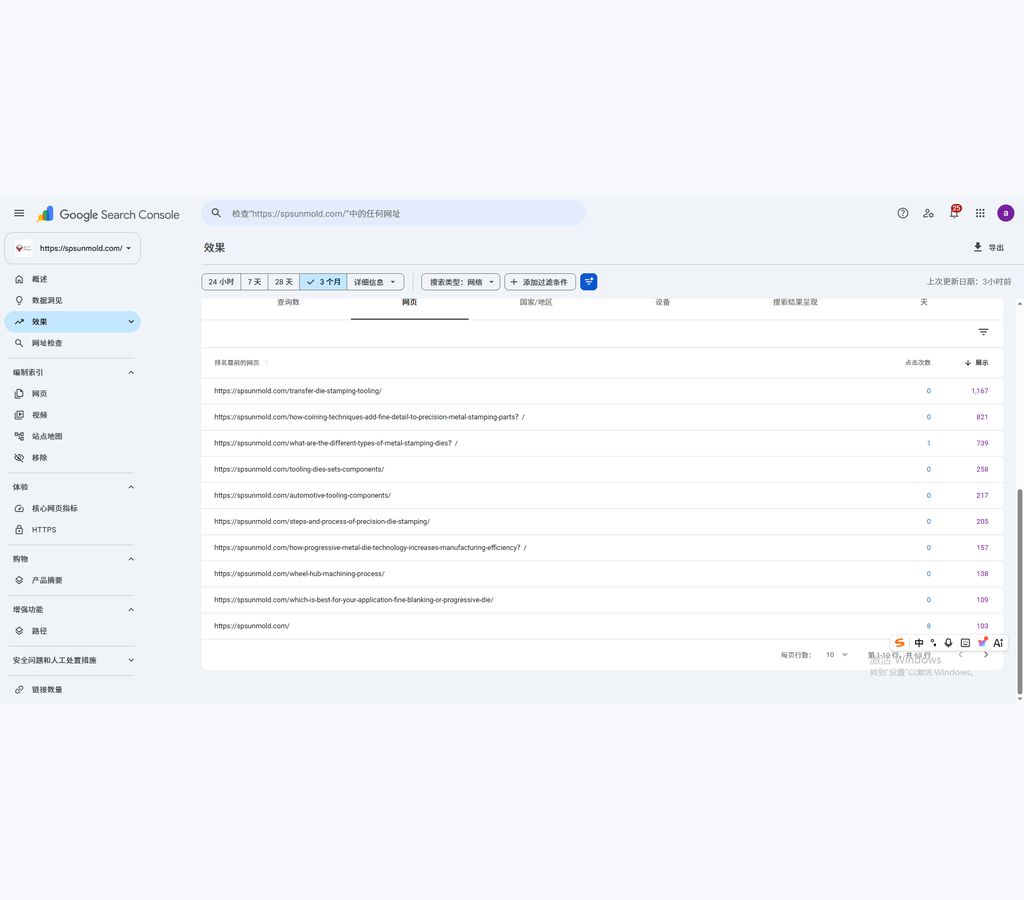Viewport: 1024px width, 900px height.
Task: Open HTTPS report in sidebar
Action: point(72,530)
